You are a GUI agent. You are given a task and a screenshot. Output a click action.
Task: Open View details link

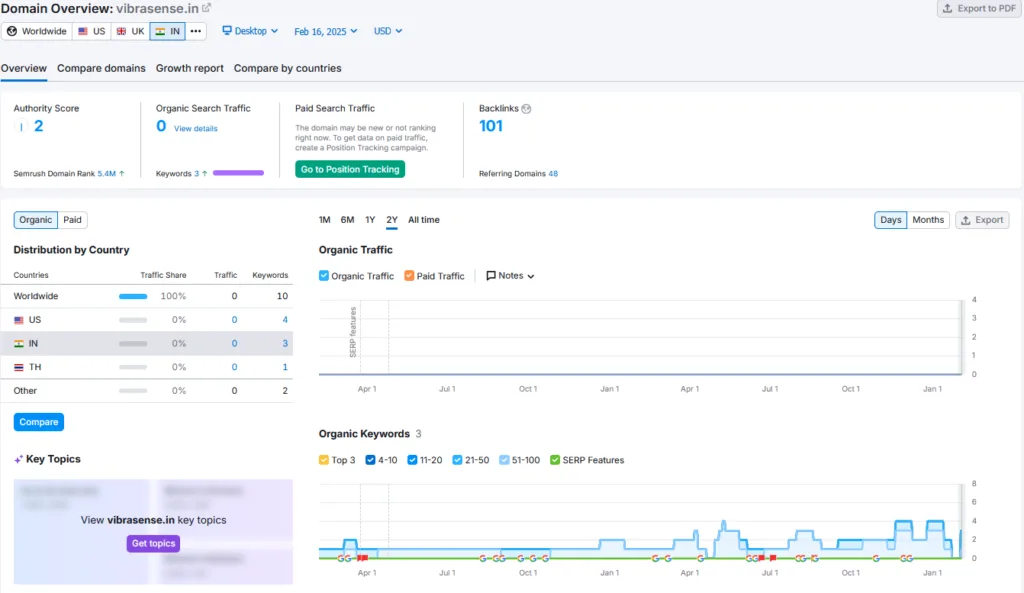pos(195,129)
